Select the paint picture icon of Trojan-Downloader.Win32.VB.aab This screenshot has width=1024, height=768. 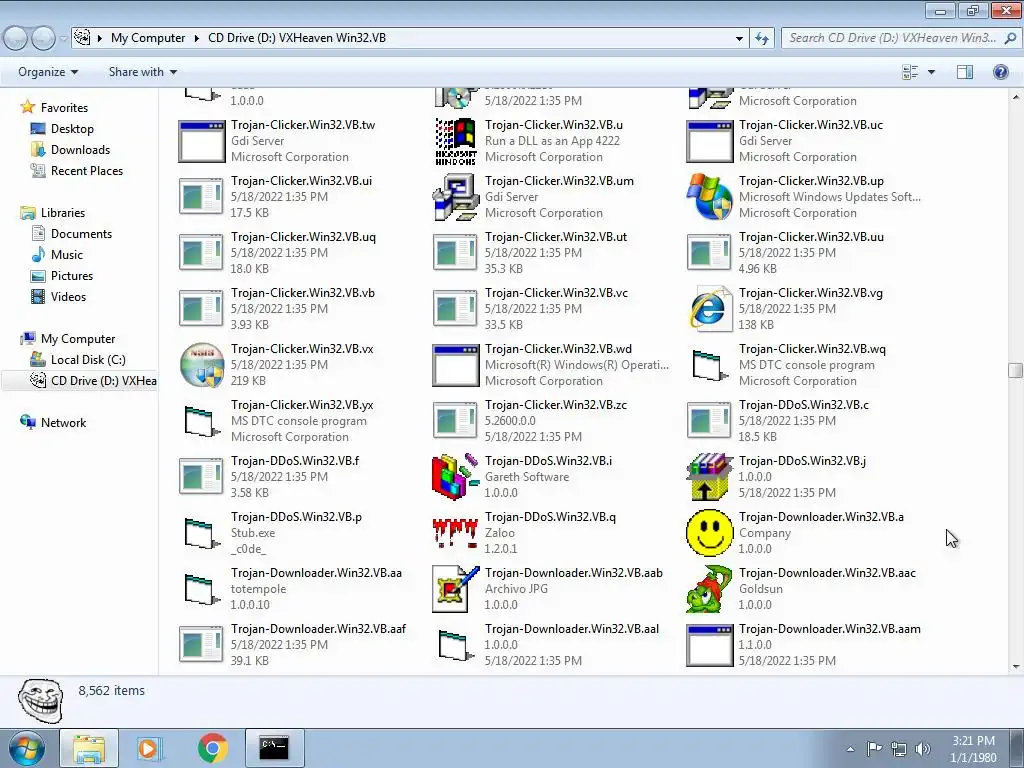(x=456, y=589)
